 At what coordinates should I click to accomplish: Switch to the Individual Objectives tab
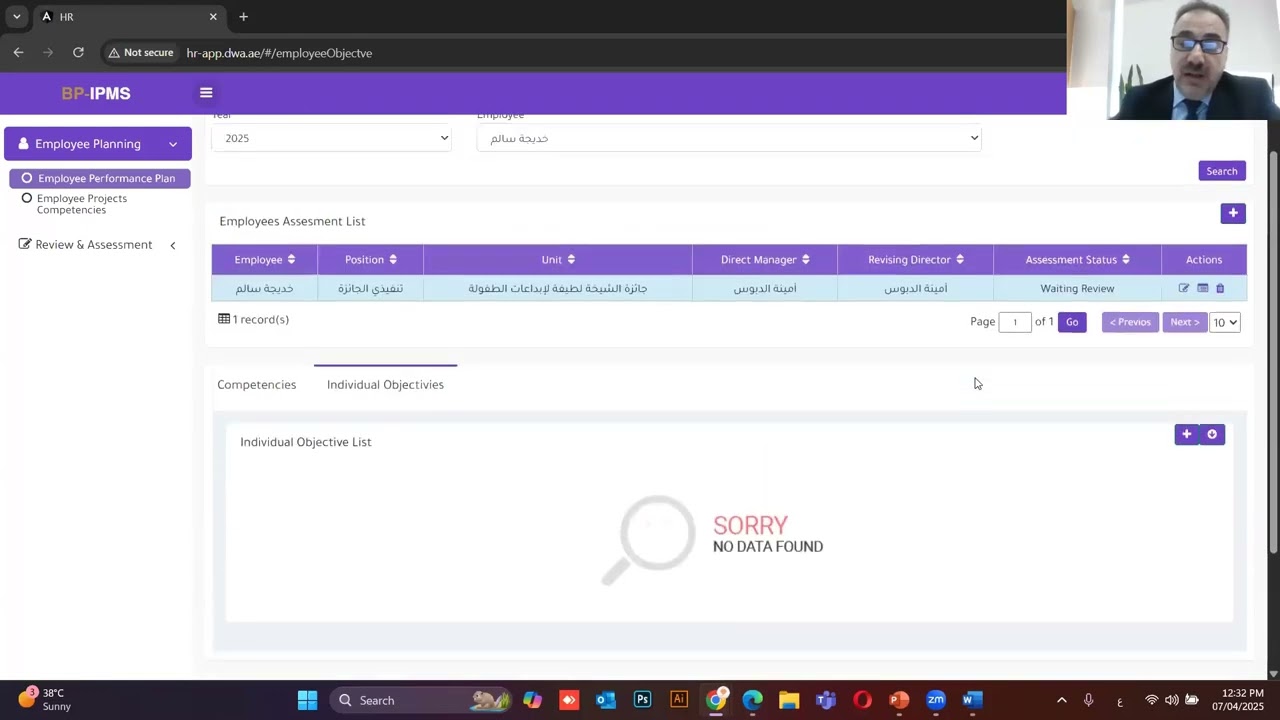point(385,385)
